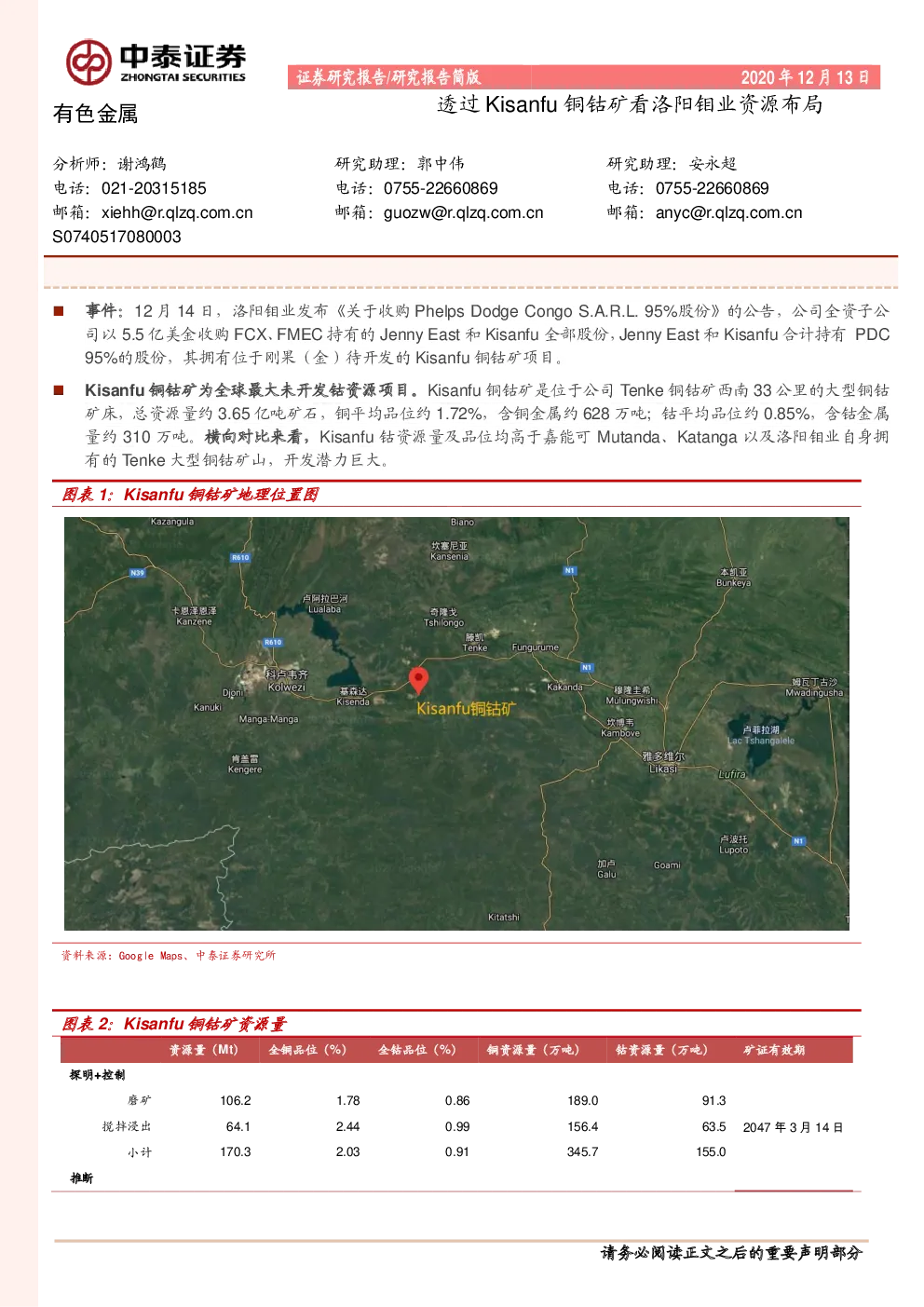Click the Zhongtai Securities logo
The image size is (924, 1307).
(x=156, y=61)
